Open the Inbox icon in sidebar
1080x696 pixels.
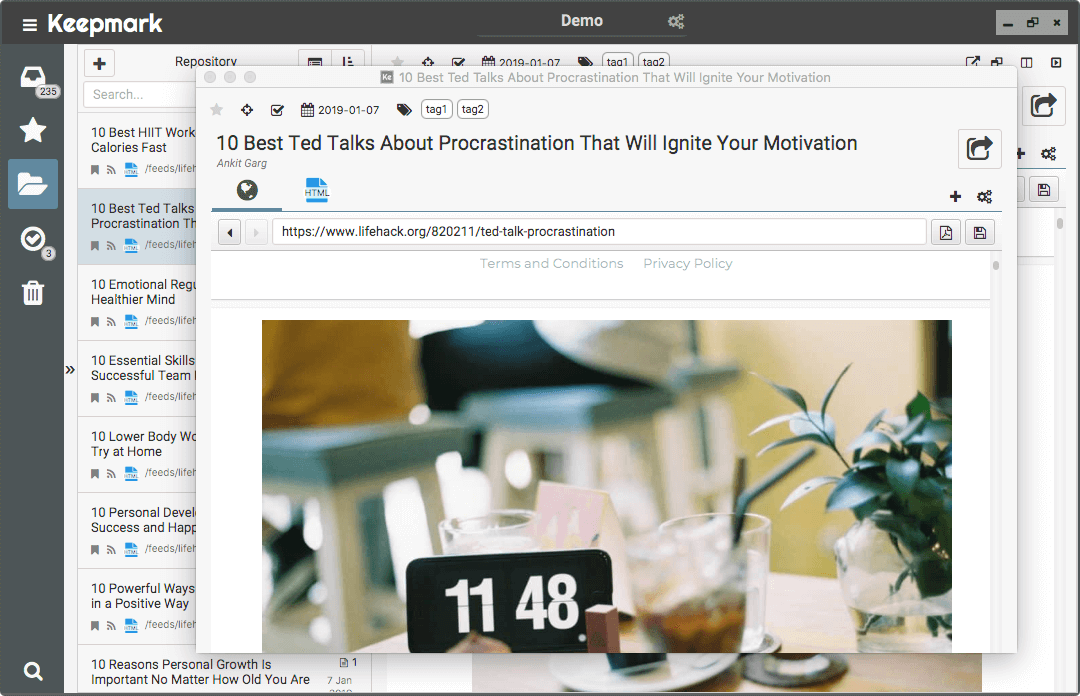coord(32,77)
